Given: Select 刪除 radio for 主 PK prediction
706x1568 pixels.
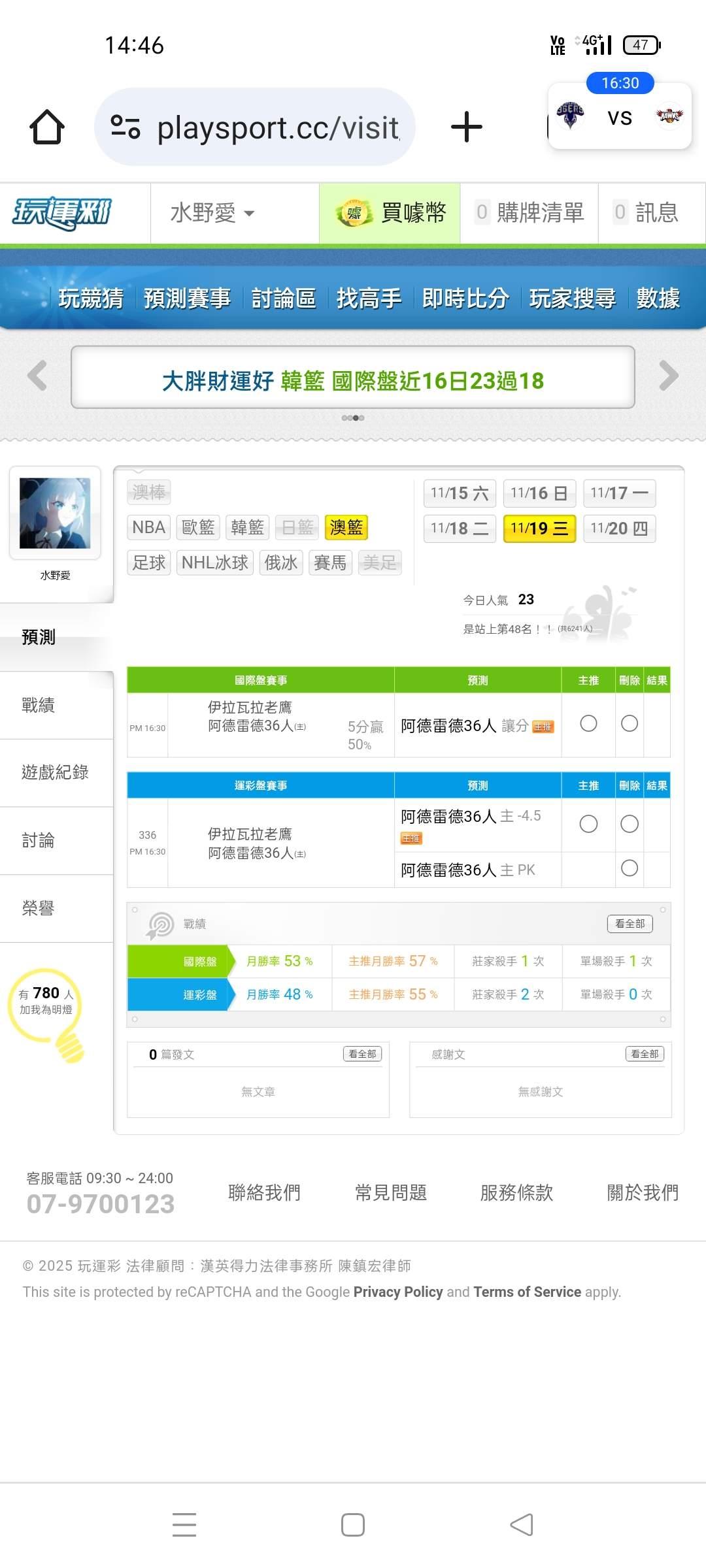Looking at the screenshot, I should click(630, 868).
